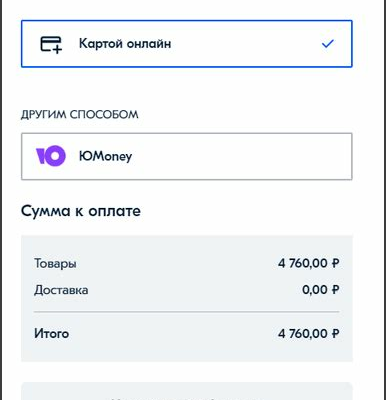Screen dimensions: 386x400
Task: Click the Доставка amount 0,00 ₽
Action: point(321,290)
